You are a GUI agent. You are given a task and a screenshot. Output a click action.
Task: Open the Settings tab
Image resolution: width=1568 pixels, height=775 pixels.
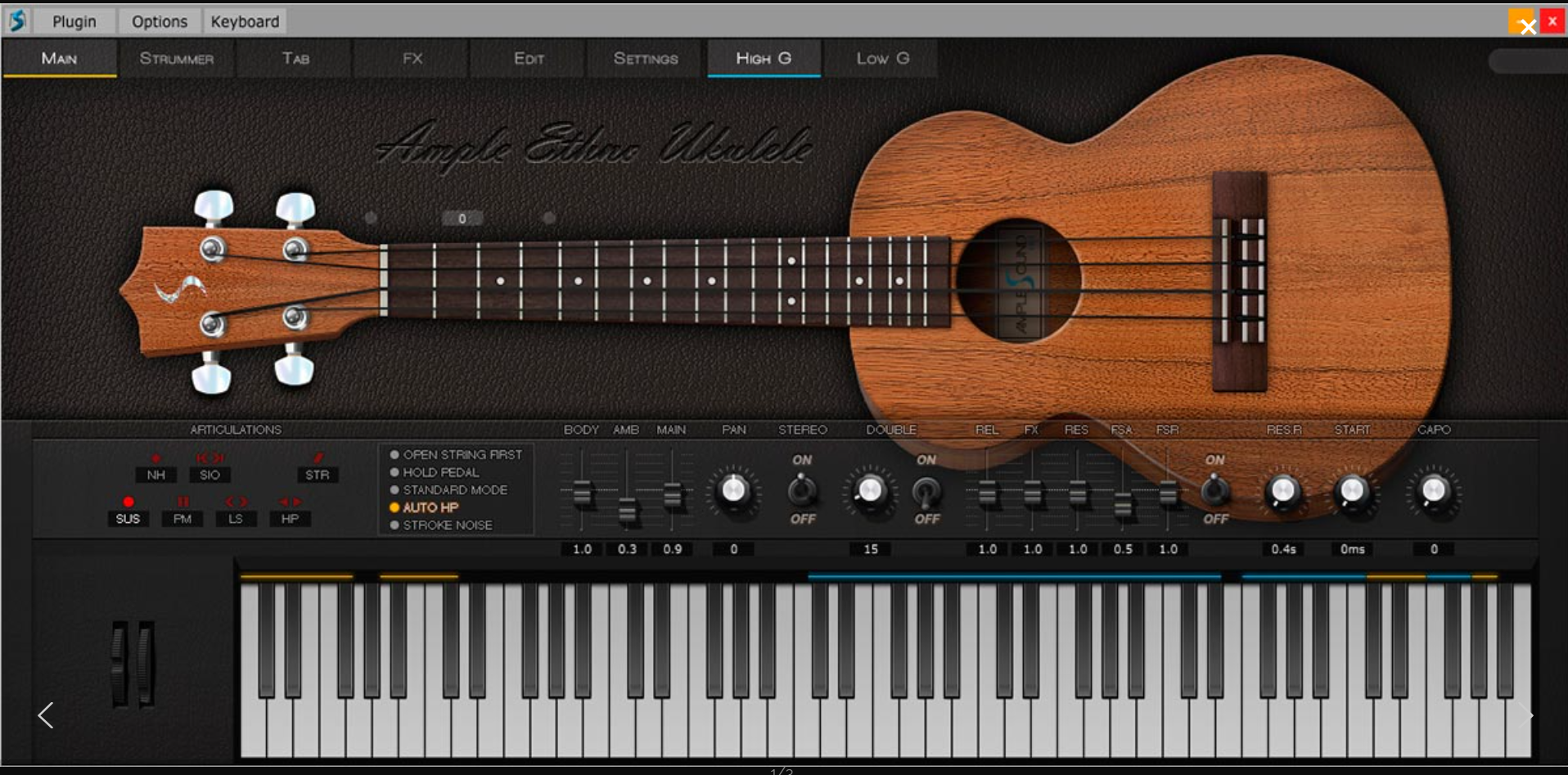[x=644, y=58]
